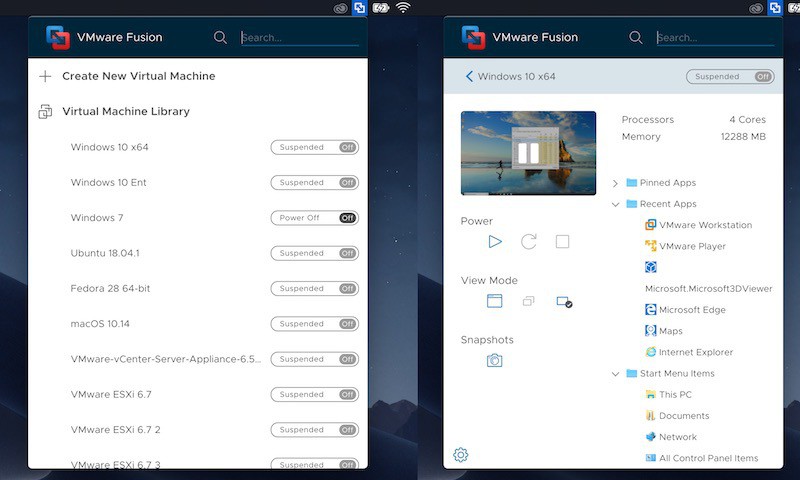The height and width of the screenshot is (480, 800).
Task: Open Maps from Recent Apps
Action: (664, 331)
